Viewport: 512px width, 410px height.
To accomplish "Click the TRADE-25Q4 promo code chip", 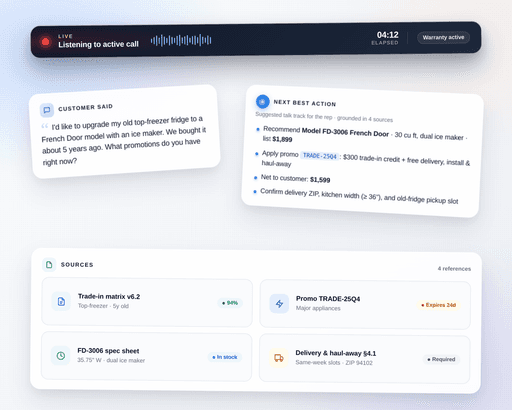I will pos(320,156).
